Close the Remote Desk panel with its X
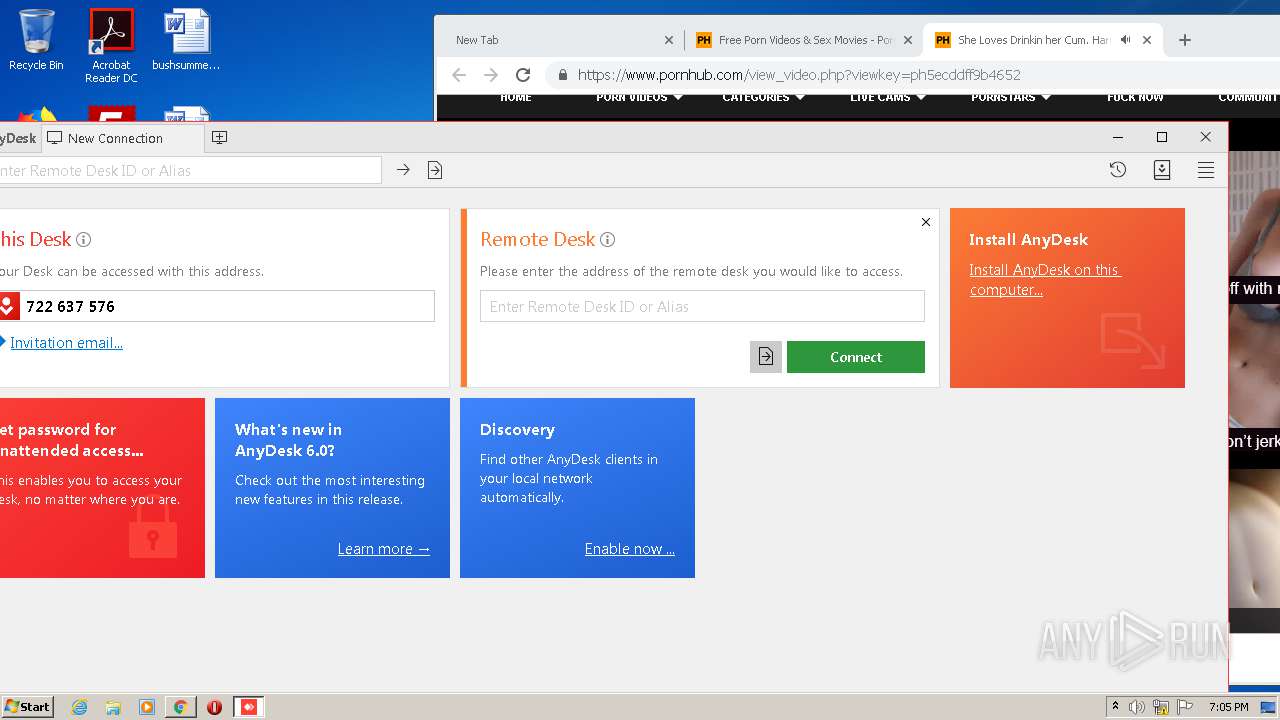 click(x=926, y=222)
